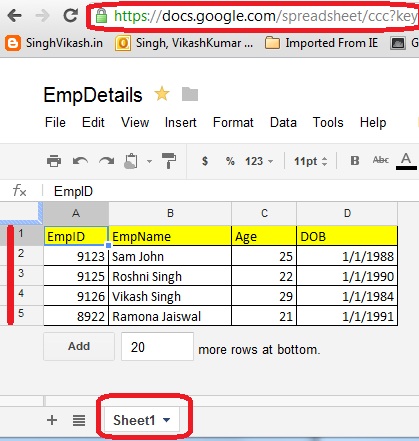This screenshot has height=441, width=419.
Task: Select the DOB header cell
Action: click(x=347, y=236)
